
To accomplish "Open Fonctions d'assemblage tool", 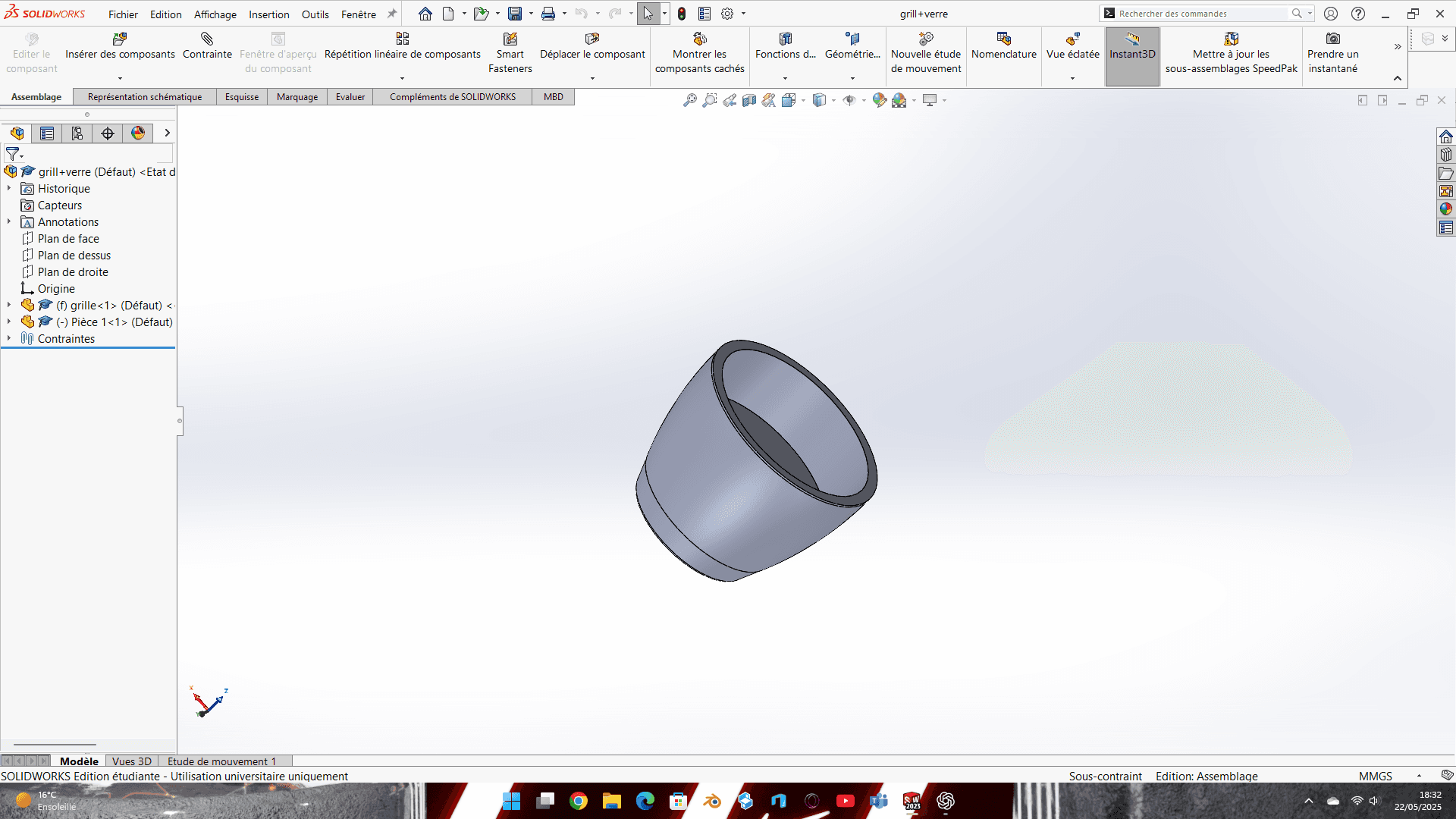I will coord(786,46).
